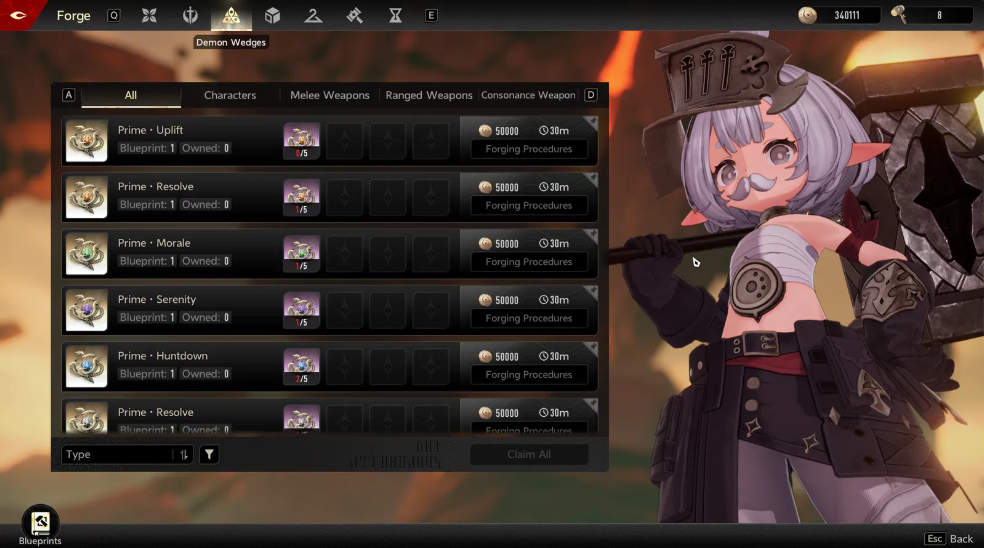Open Forging Procedures for Prime · Morale
The width and height of the screenshot is (984, 548).
529,262
